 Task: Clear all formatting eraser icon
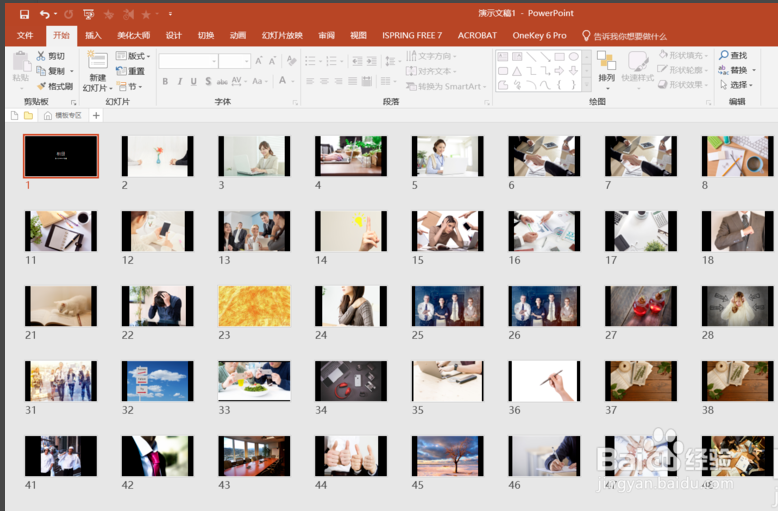[291, 61]
